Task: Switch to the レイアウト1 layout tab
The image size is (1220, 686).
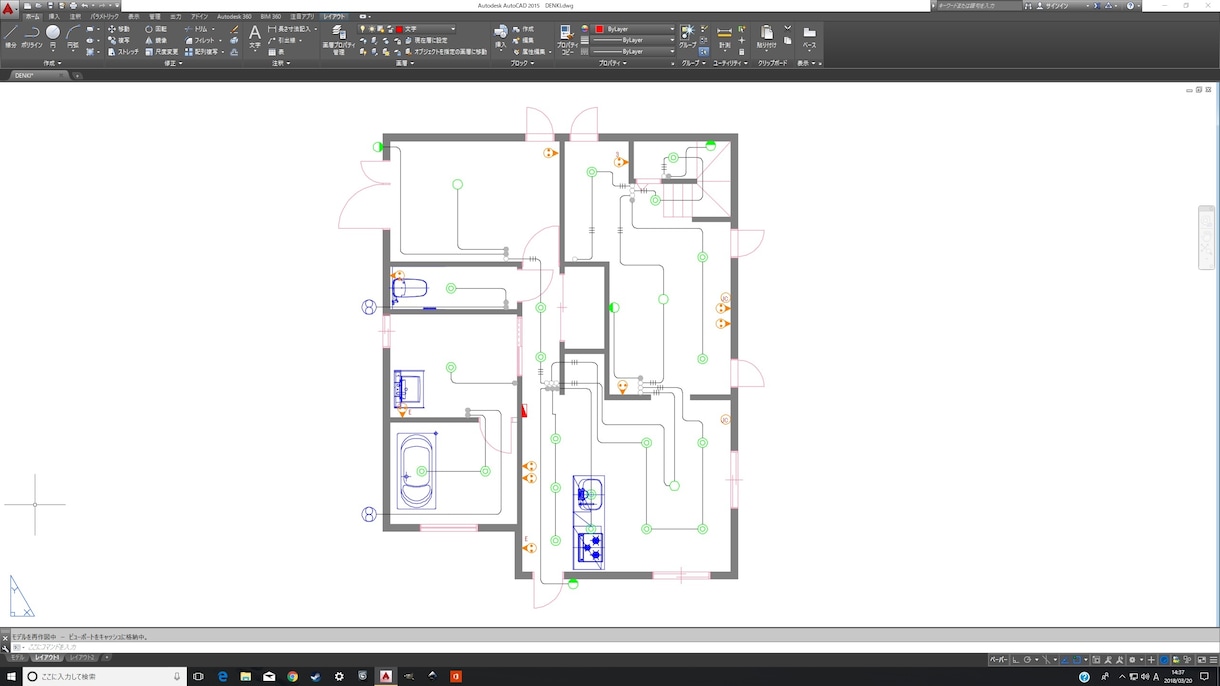Action: click(x=47, y=658)
